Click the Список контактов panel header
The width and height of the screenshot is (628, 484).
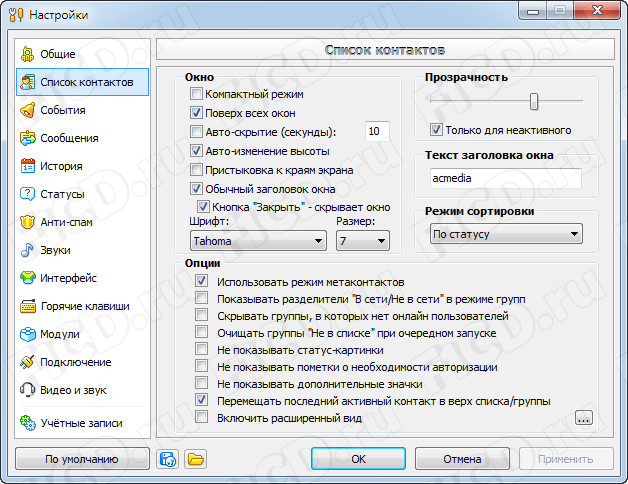point(385,50)
